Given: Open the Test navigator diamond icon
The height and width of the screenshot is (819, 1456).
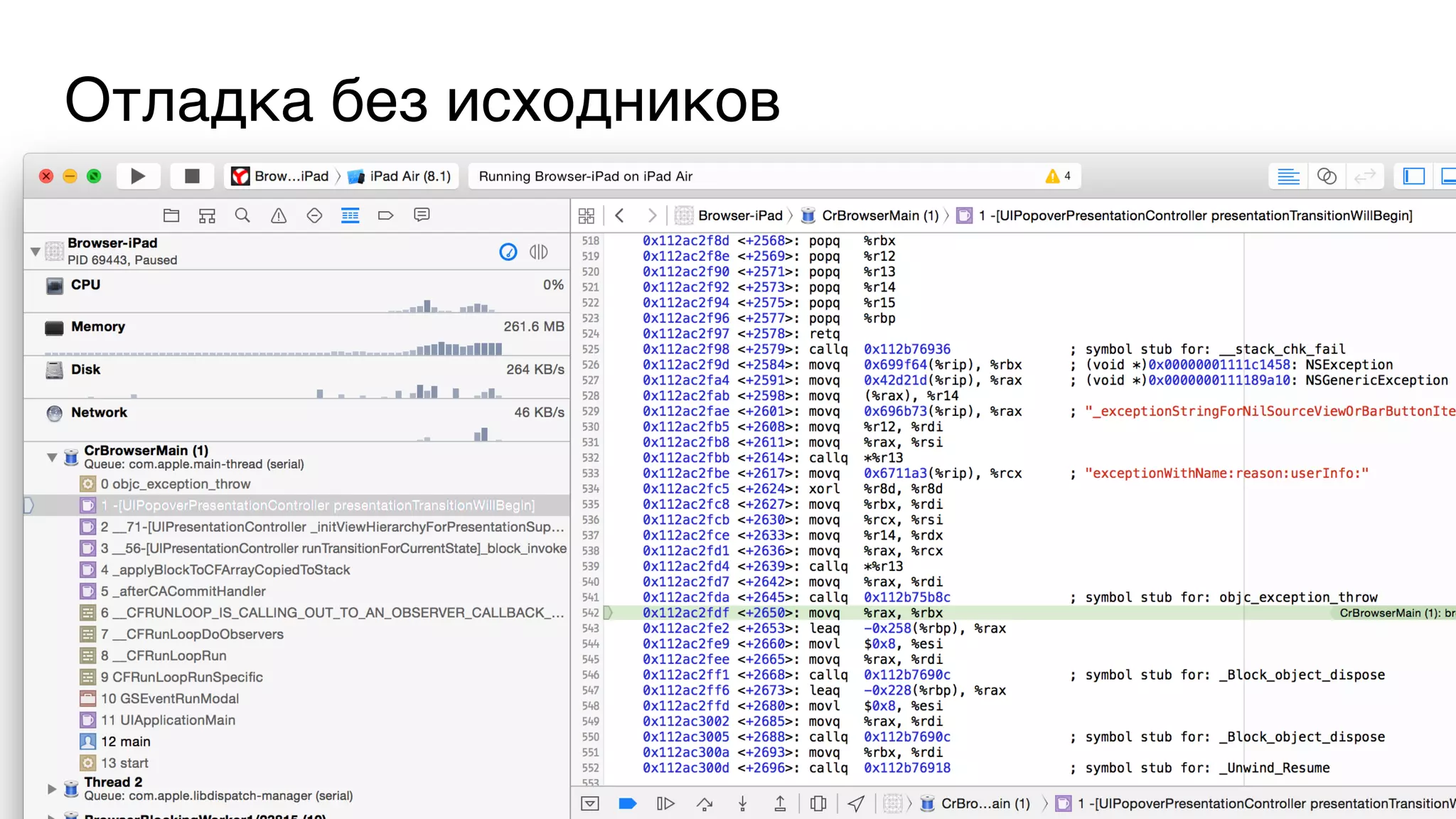Looking at the screenshot, I should point(314,215).
